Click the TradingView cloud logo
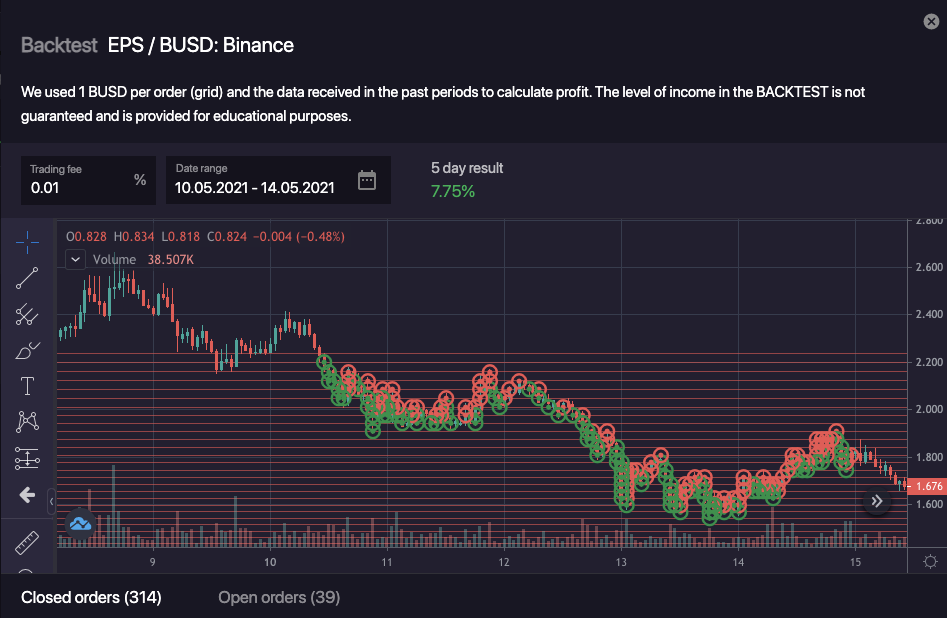 80,522
